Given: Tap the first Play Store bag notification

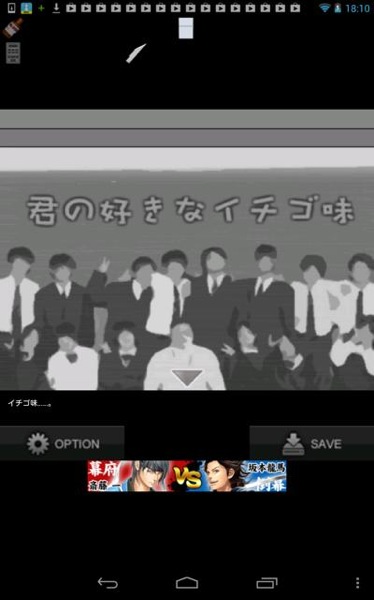Looking at the screenshot, I should pos(71,8).
